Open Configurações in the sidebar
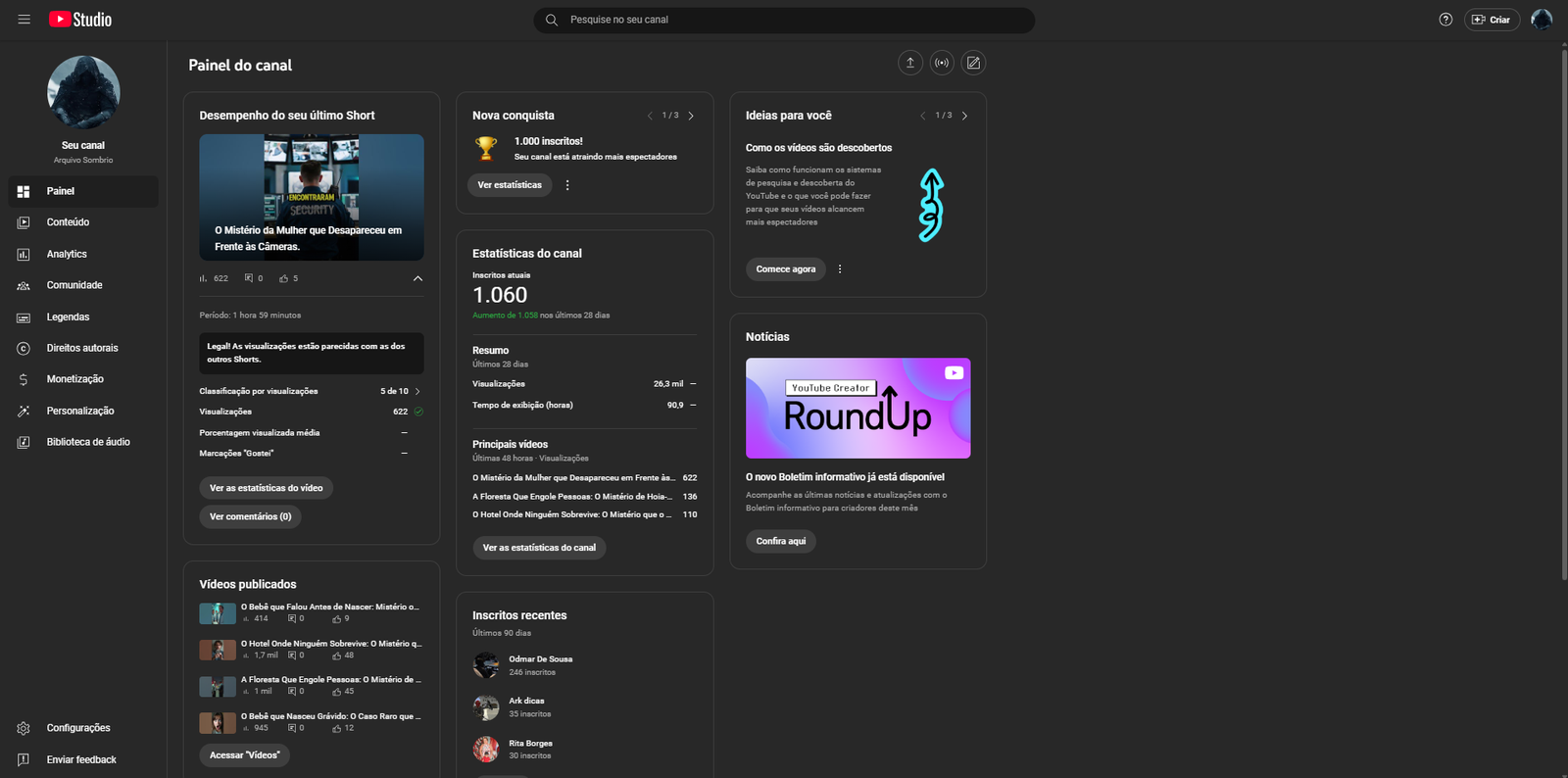Screen dimensions: 1568x778 click(83, 728)
